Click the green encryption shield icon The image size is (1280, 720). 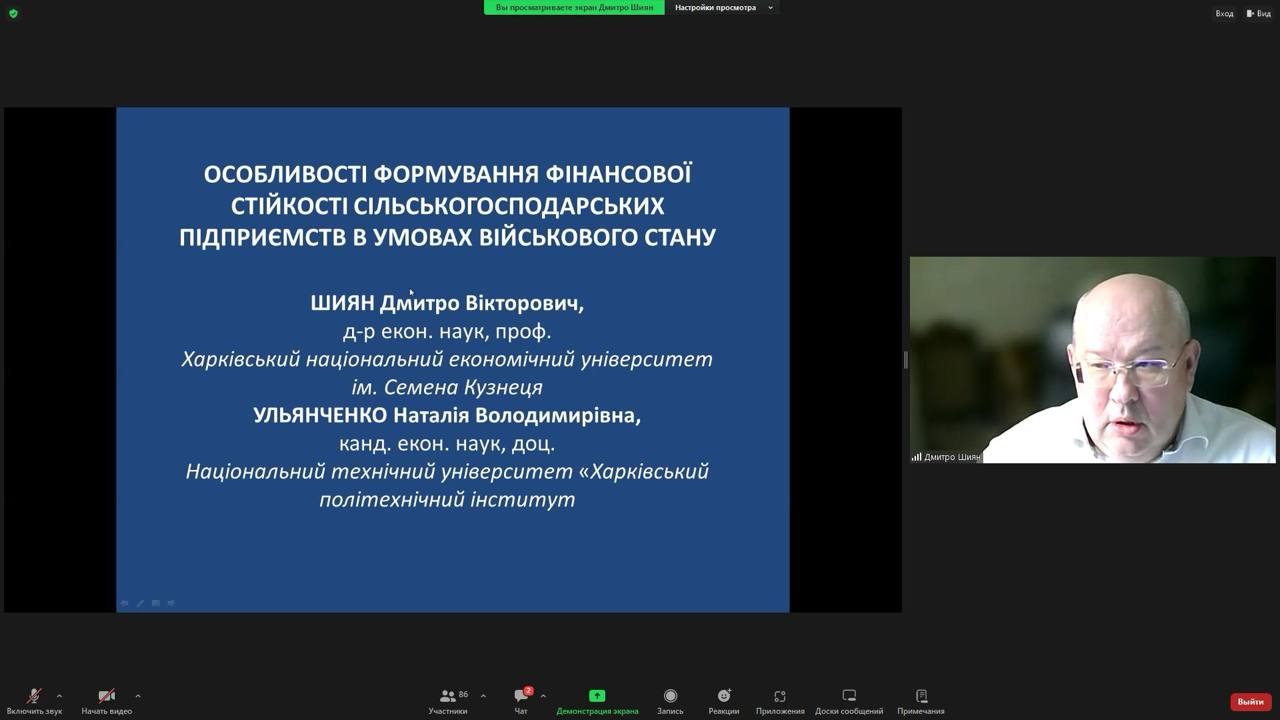pos(13,14)
